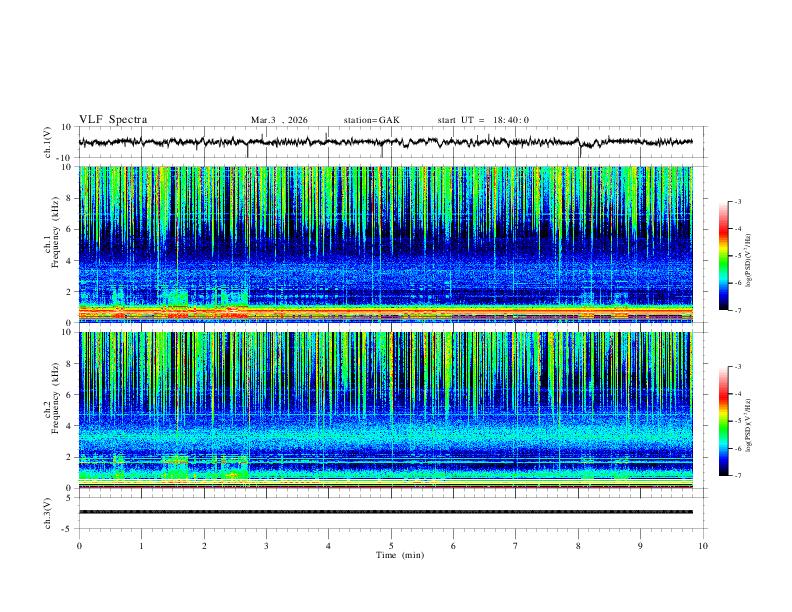
Task: Click the ch.2 PSD color scale bar
Action: pyautogui.click(x=724, y=421)
